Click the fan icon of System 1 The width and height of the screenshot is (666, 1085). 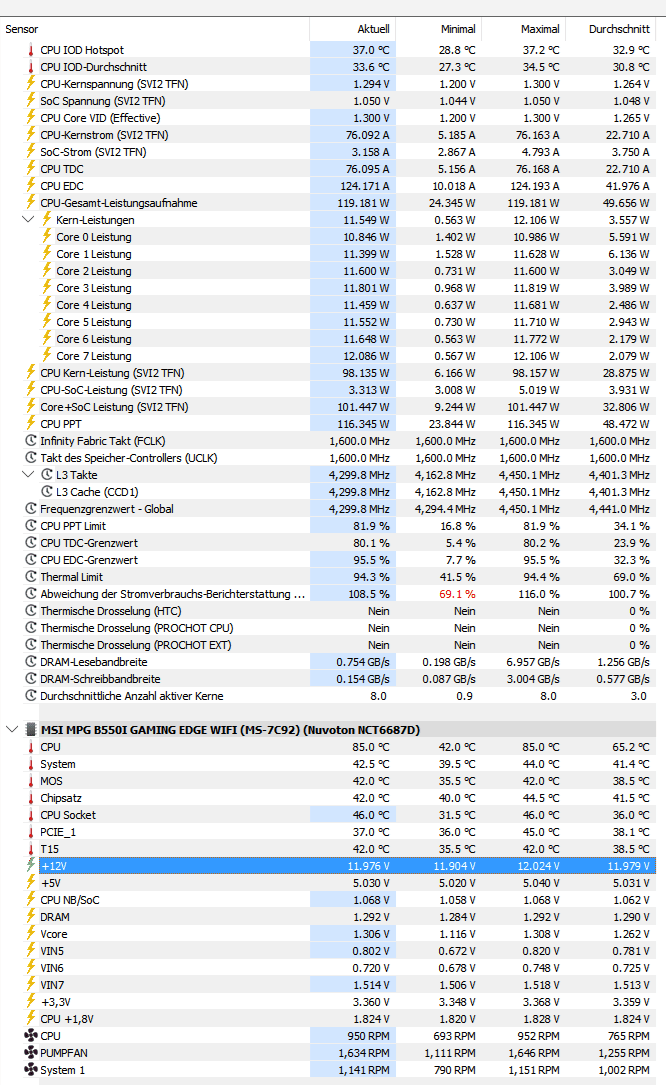click(30, 1070)
